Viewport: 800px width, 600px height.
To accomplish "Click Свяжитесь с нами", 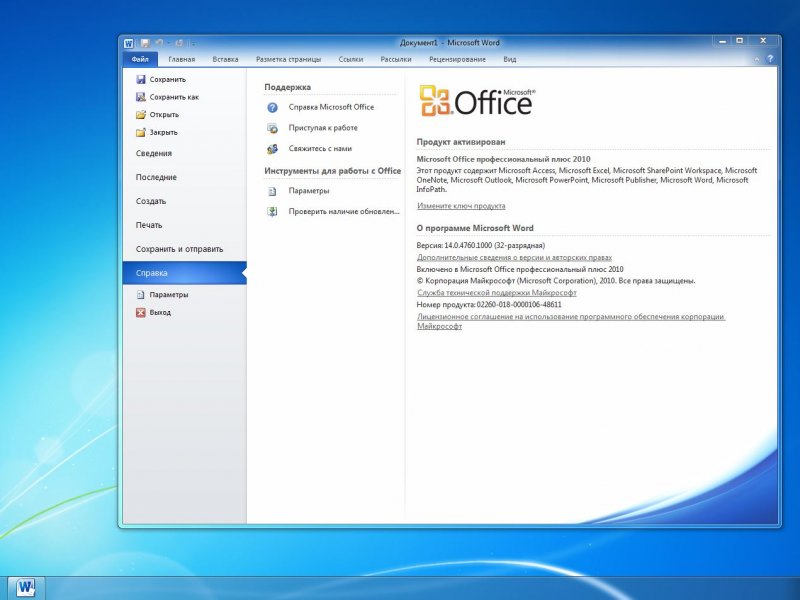I will point(309,148).
